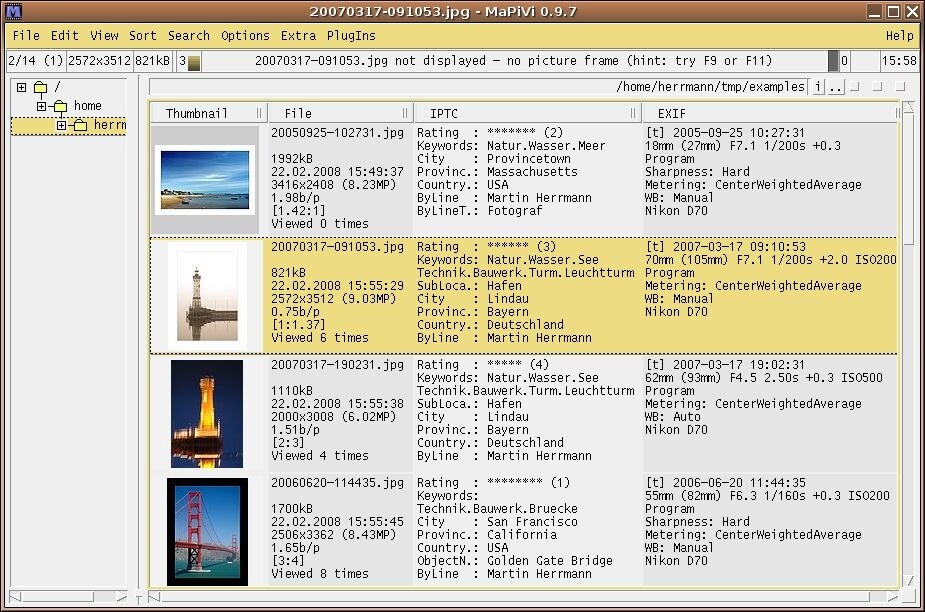Image resolution: width=925 pixels, height=612 pixels.
Task: Go up a directory with '..' button
Action: (836, 87)
